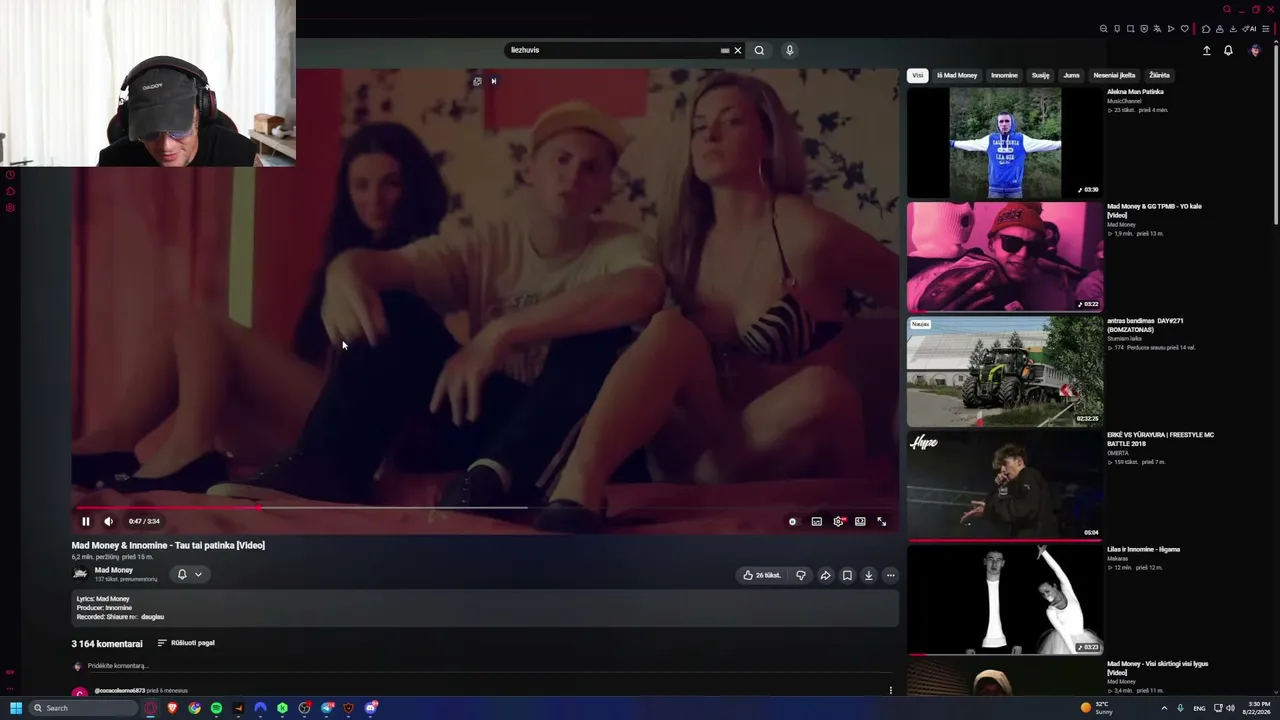
Task: Open Spotify from the taskbar
Action: 216,708
